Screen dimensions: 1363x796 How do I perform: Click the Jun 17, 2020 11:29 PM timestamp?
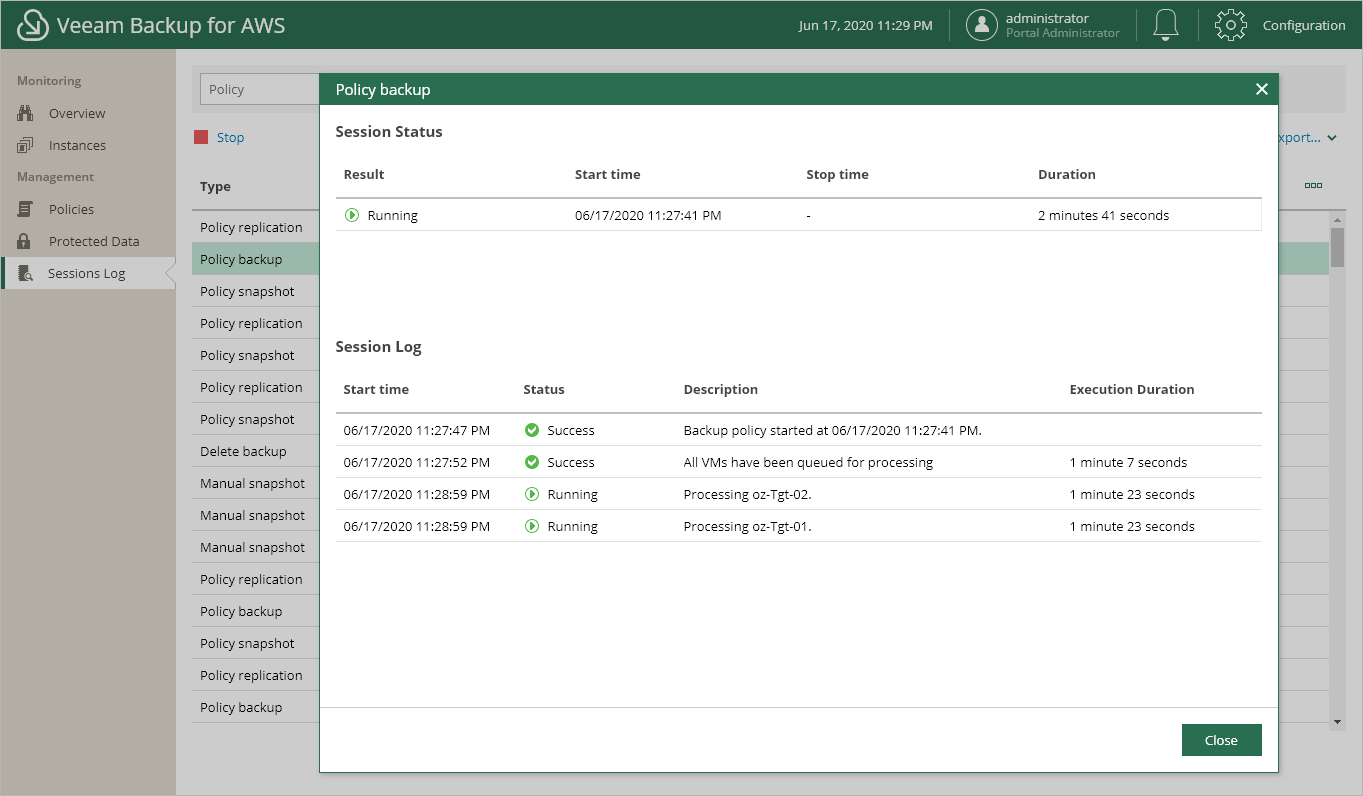[x=865, y=25]
